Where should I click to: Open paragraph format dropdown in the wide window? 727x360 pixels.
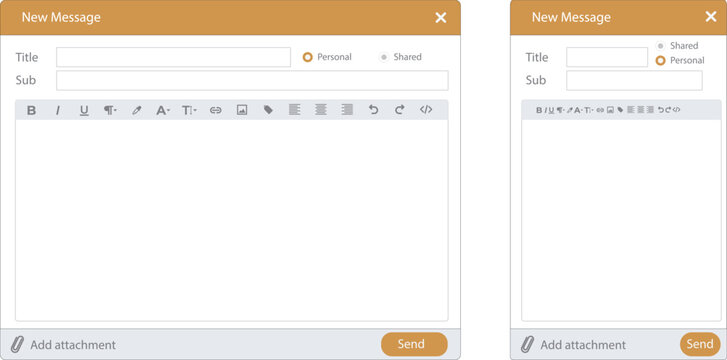110,110
